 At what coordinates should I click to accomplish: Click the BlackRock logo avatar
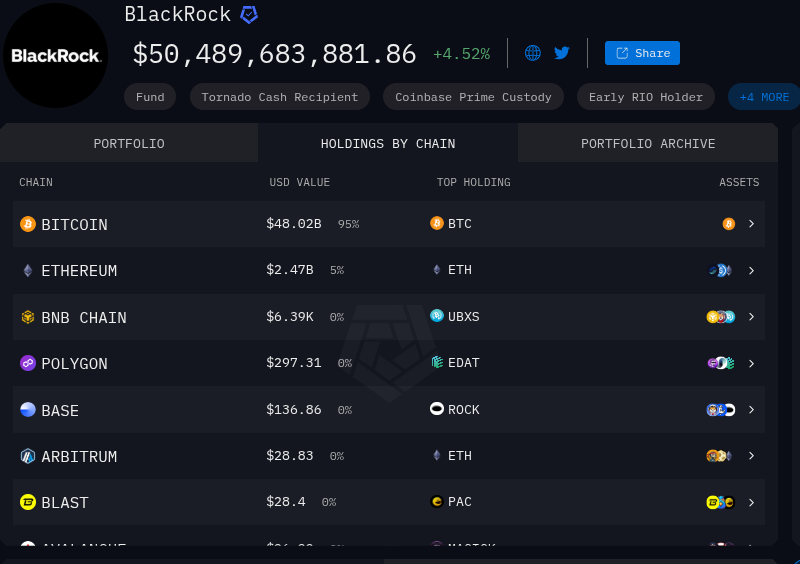point(55,55)
